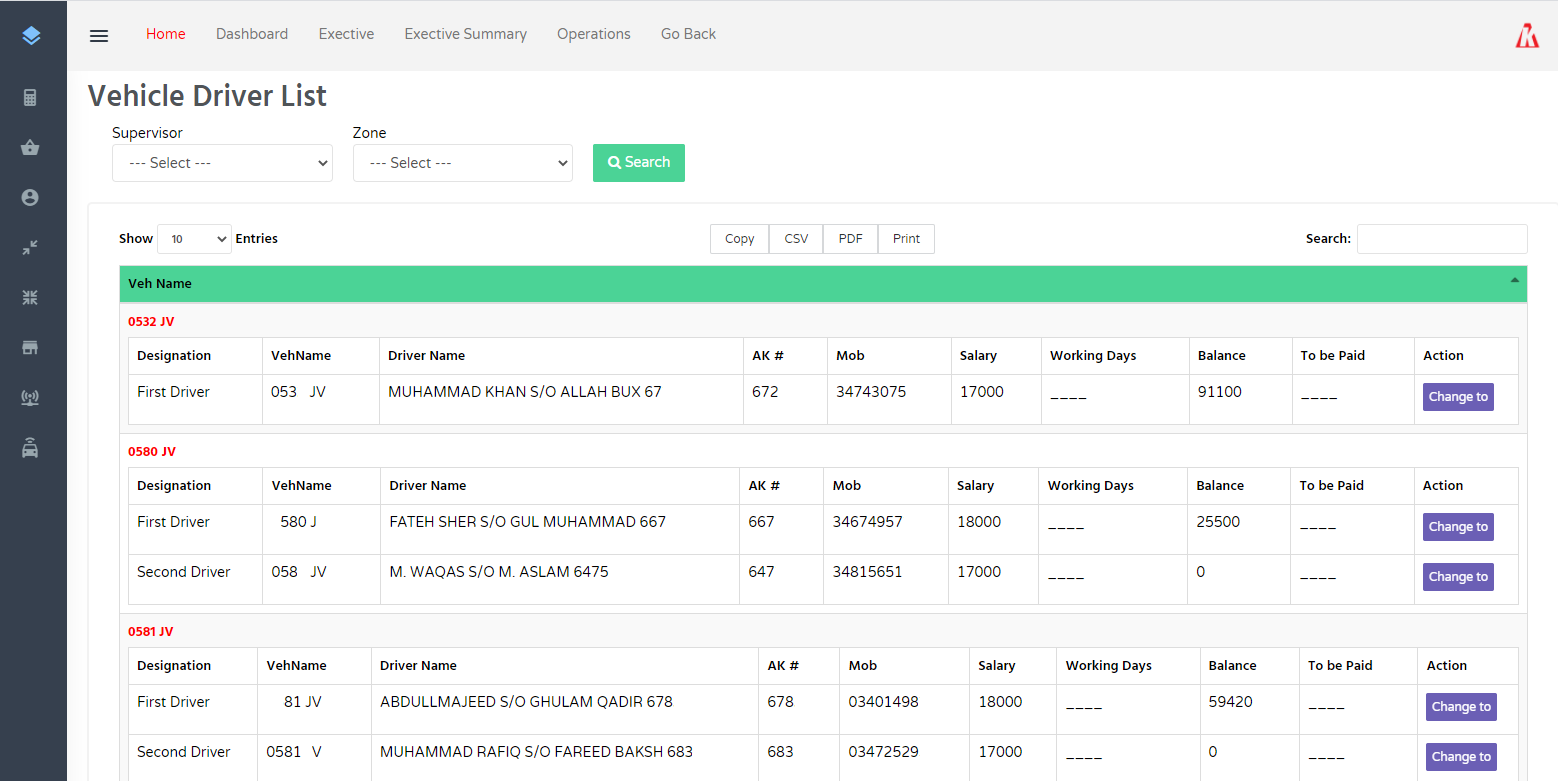Click the blue layers logo icon in sidebar

31,36
